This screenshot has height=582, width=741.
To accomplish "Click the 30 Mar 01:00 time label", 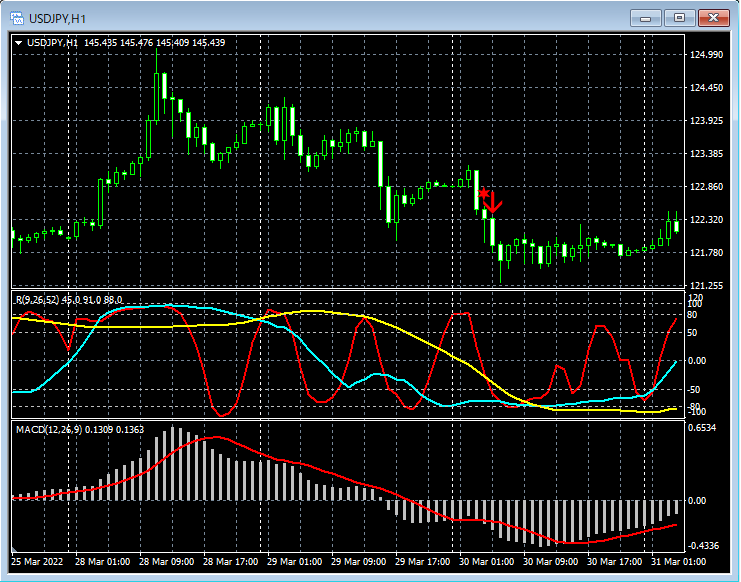I will click(487, 562).
